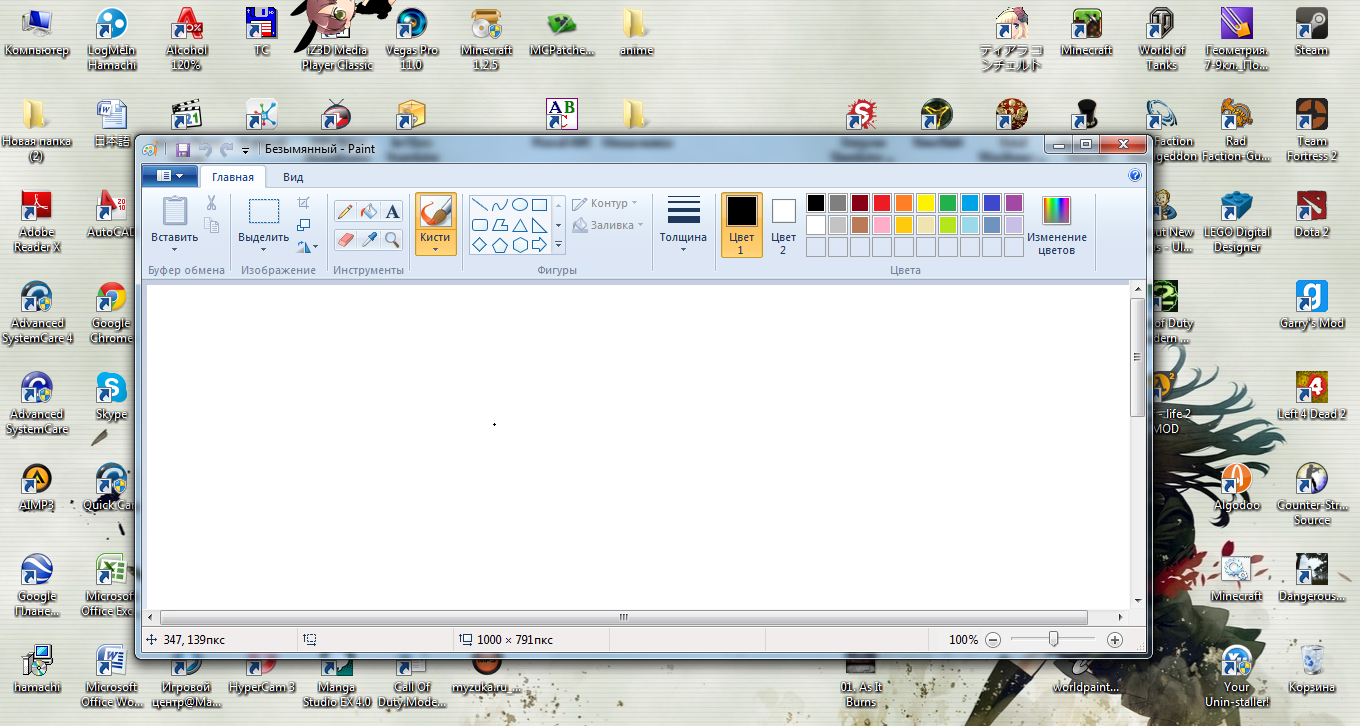Choose the Triangle shape
This screenshot has width=1360, height=726.
pyautogui.click(x=520, y=225)
